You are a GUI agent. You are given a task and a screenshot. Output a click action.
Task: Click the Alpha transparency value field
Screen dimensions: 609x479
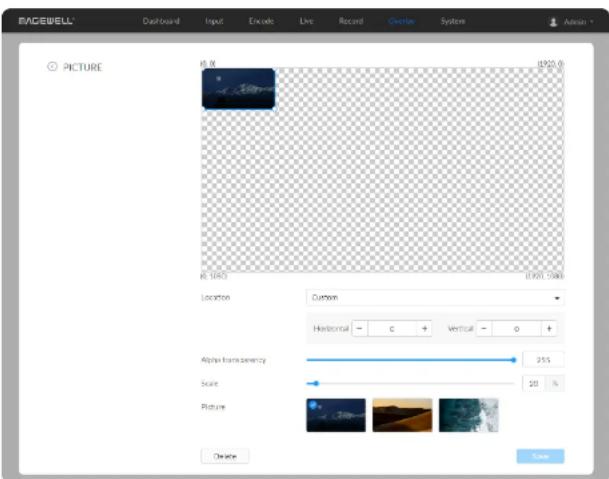[x=543, y=360]
